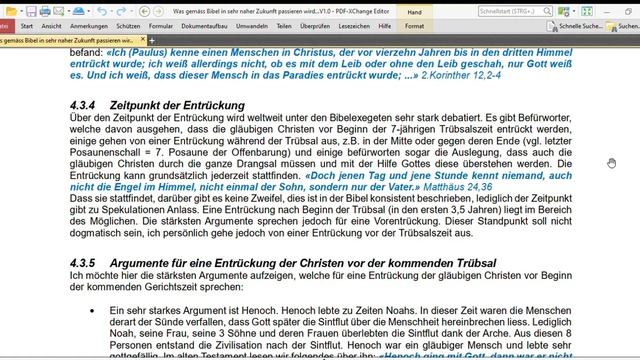Open the Lesezeichen ribbon tab
Image resolution: width=640 pixels, height=360 pixels.
tap(354, 26)
